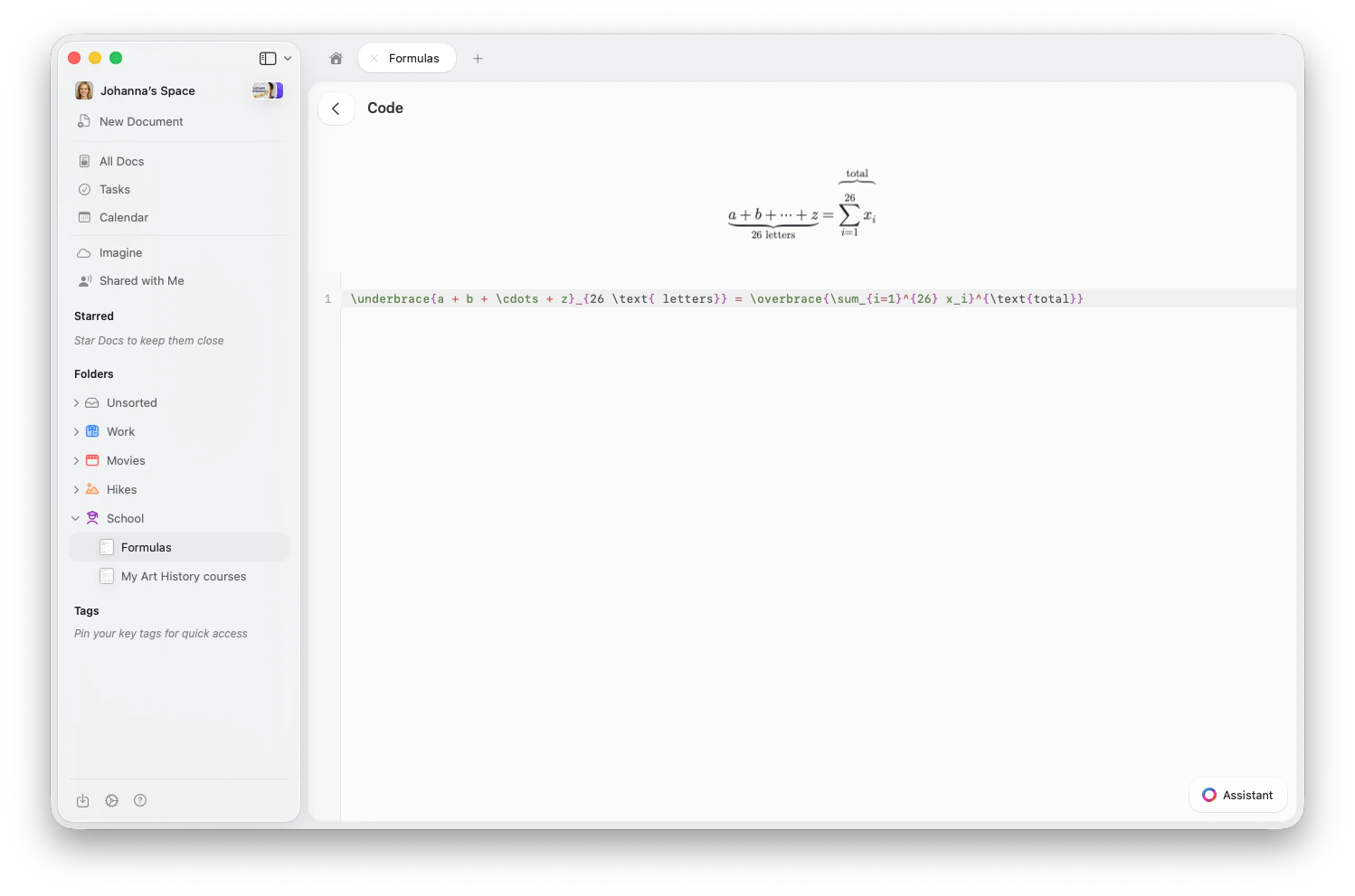Screen dimensions: 1355x896
Task: Click the Starred section header
Action: tap(94, 316)
